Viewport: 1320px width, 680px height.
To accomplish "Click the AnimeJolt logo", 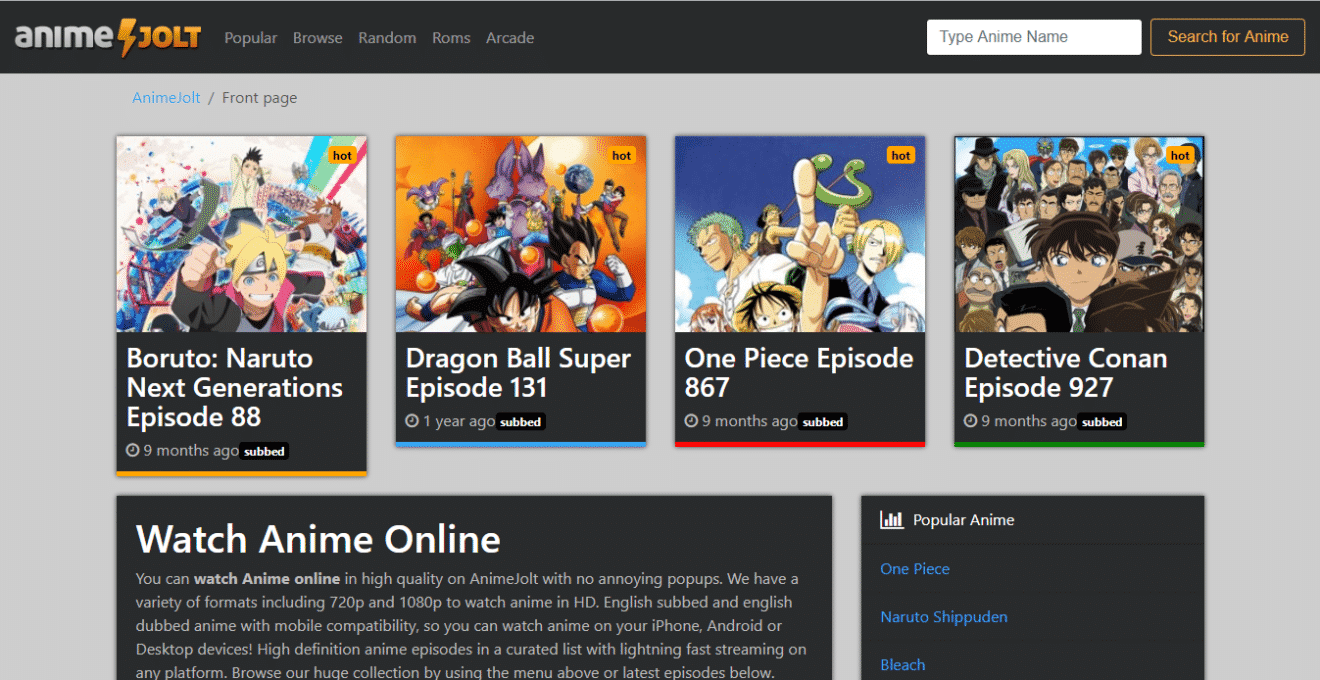I will (108, 38).
